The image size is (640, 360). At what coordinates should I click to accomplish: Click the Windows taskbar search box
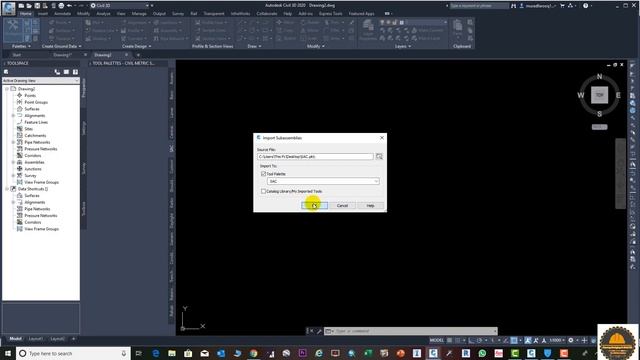pyautogui.click(x=73, y=353)
